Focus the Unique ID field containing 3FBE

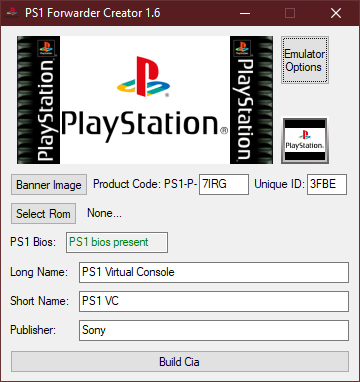(x=327, y=184)
